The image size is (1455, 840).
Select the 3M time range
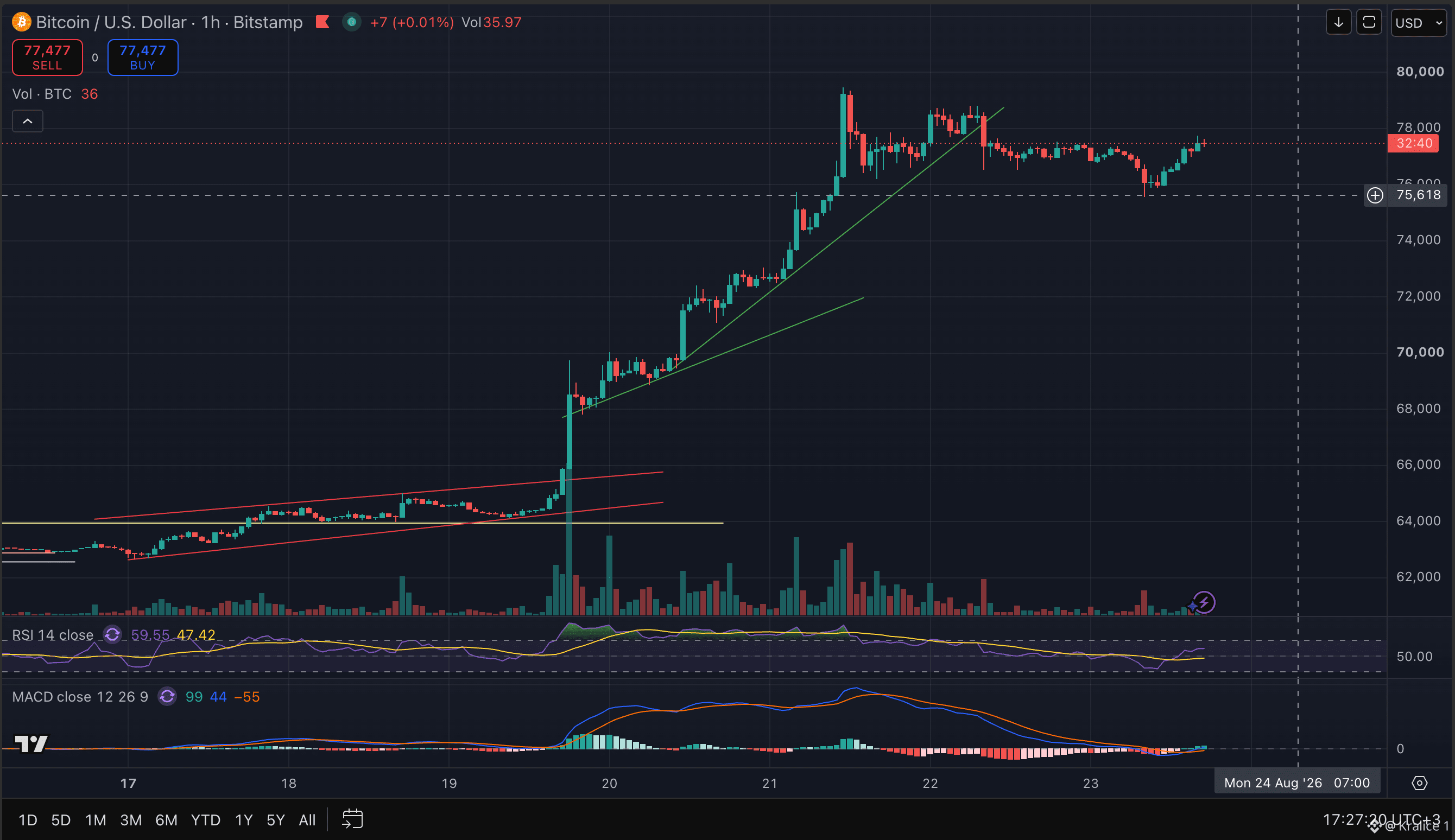click(131, 820)
